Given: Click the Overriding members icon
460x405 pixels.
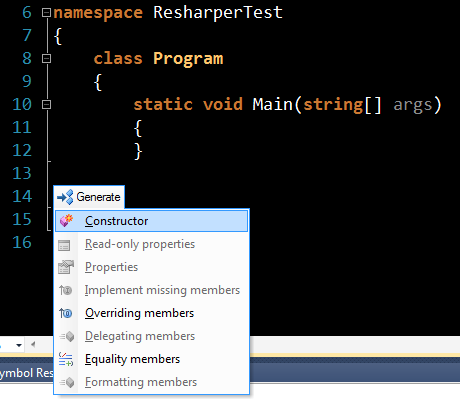Looking at the screenshot, I should [66, 313].
